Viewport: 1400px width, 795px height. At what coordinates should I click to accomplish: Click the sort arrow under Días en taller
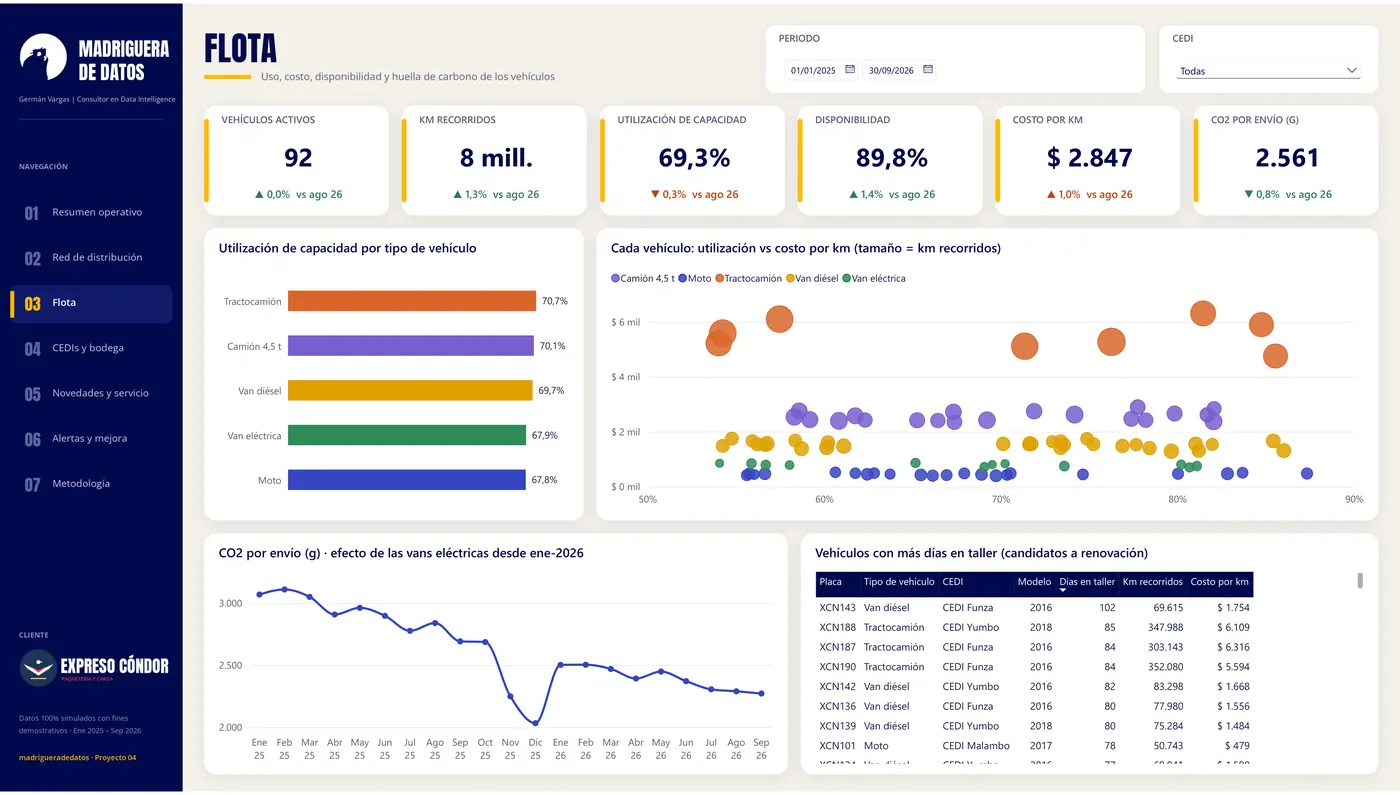pyautogui.click(x=1063, y=591)
